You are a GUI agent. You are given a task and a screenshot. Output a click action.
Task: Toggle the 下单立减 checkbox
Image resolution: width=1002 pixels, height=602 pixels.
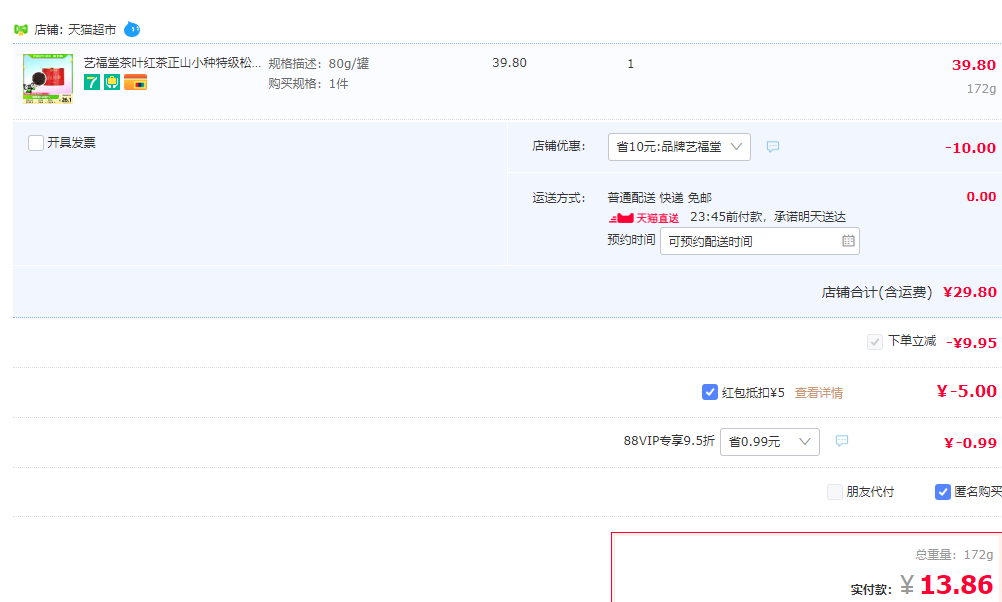tap(875, 342)
